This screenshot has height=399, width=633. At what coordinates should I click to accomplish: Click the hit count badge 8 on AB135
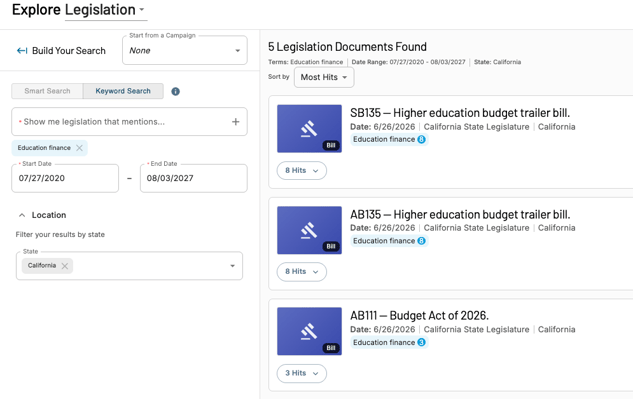(x=421, y=241)
